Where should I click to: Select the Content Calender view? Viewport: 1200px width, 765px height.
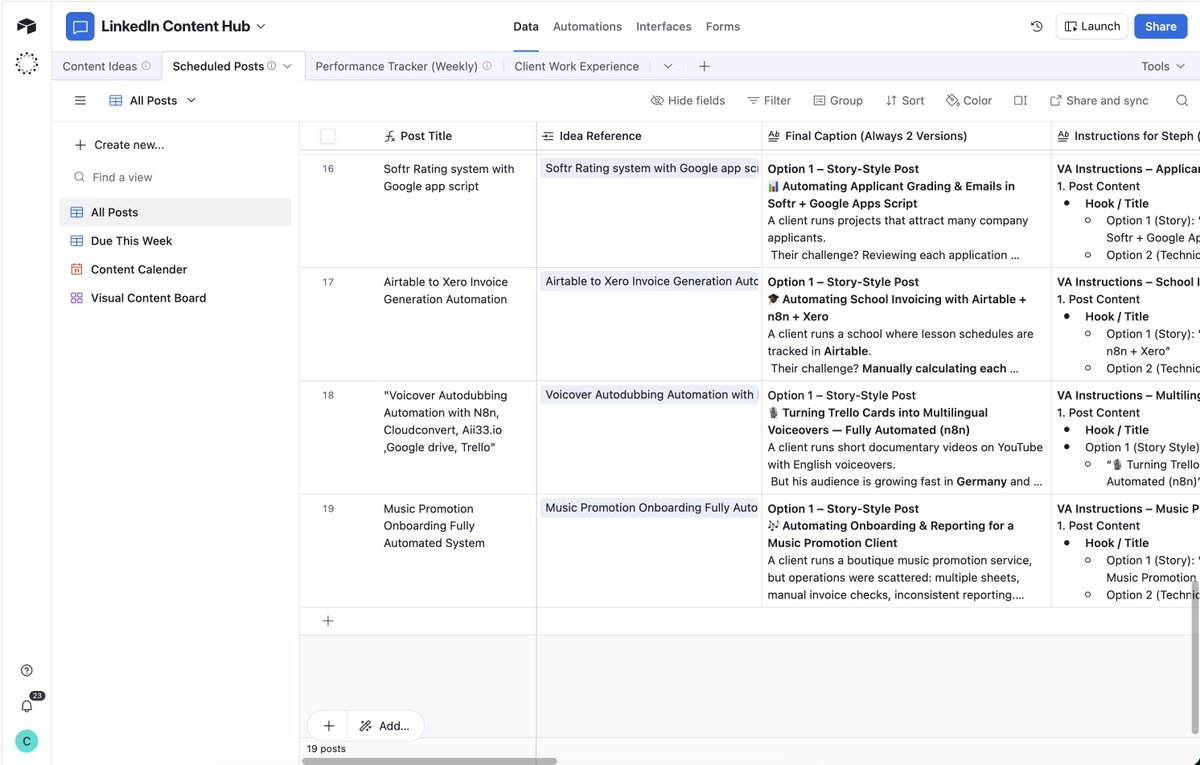point(176,269)
